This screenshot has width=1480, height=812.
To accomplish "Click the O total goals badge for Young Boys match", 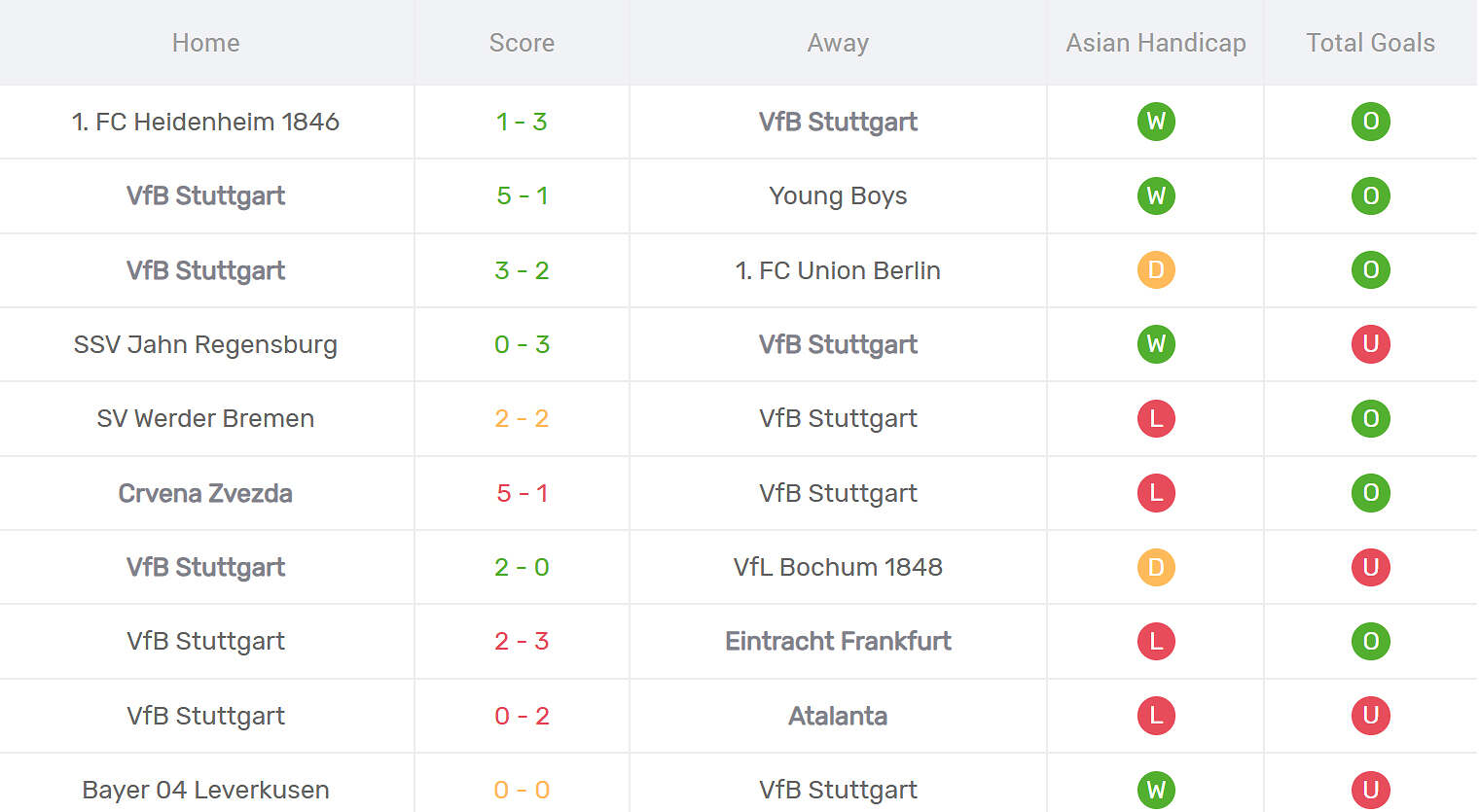I will click(1370, 195).
